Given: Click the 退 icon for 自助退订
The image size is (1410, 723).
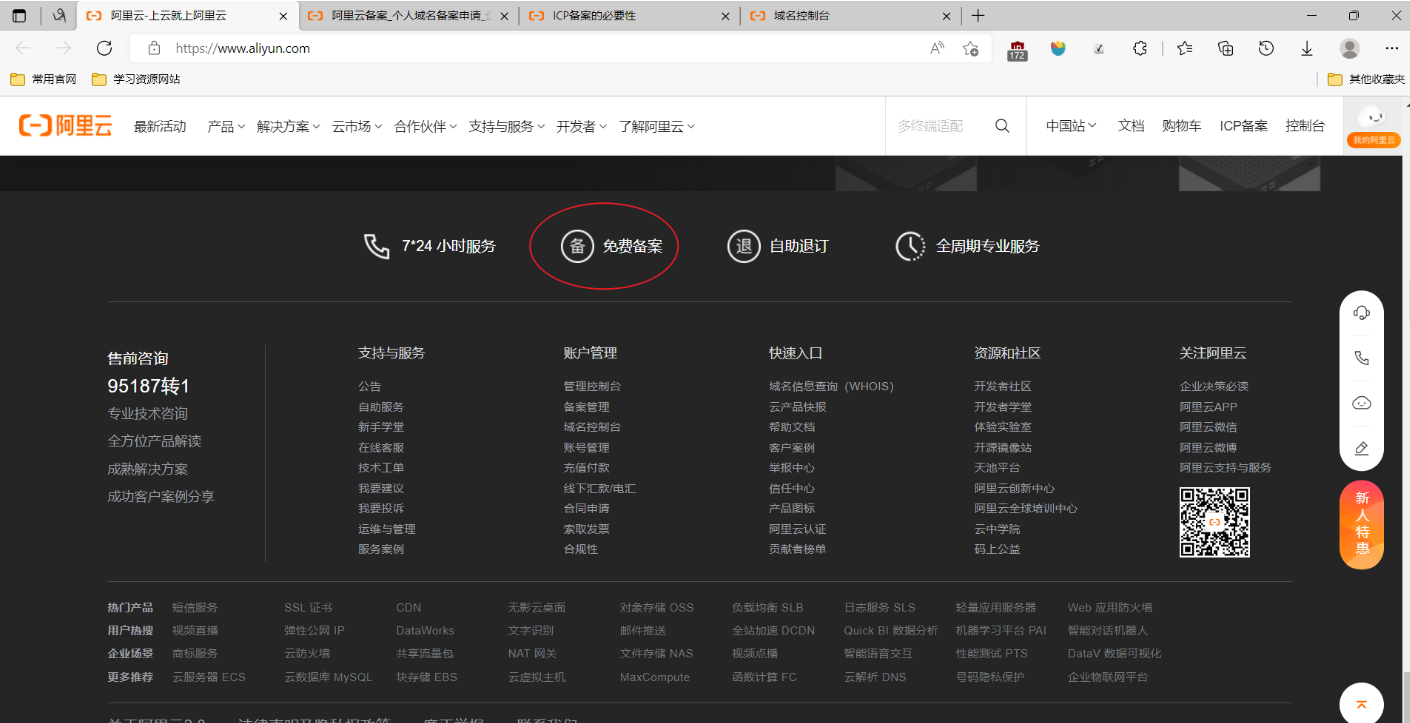Looking at the screenshot, I should click(x=744, y=246).
